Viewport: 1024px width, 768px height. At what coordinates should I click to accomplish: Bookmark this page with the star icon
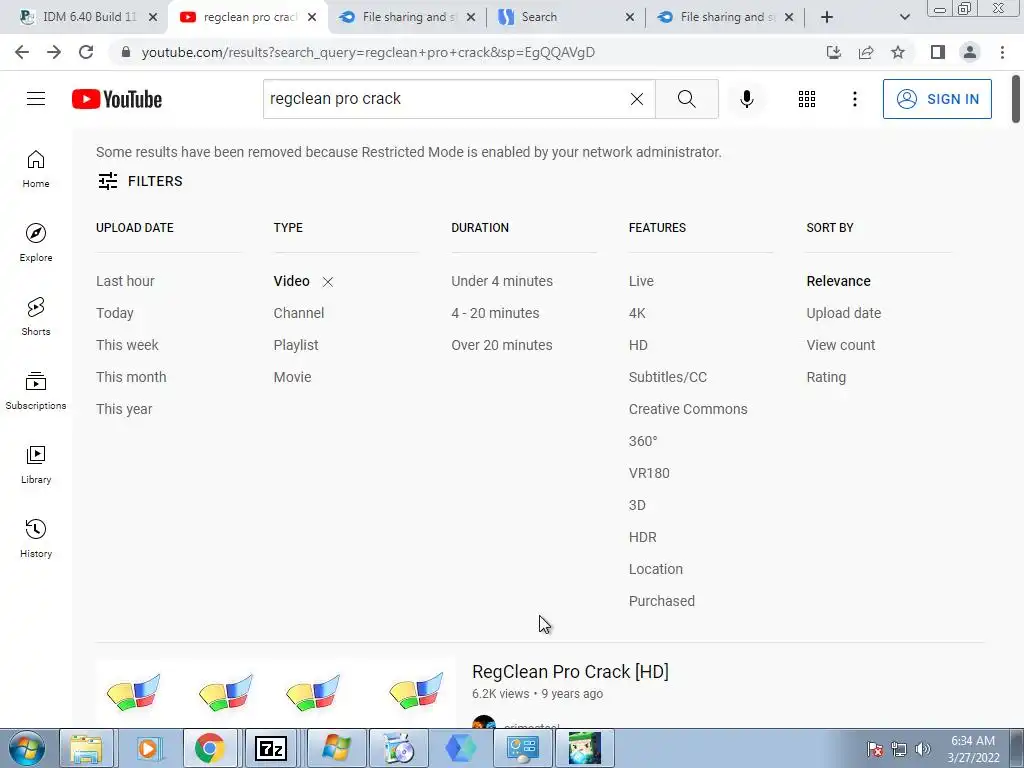coord(898,52)
